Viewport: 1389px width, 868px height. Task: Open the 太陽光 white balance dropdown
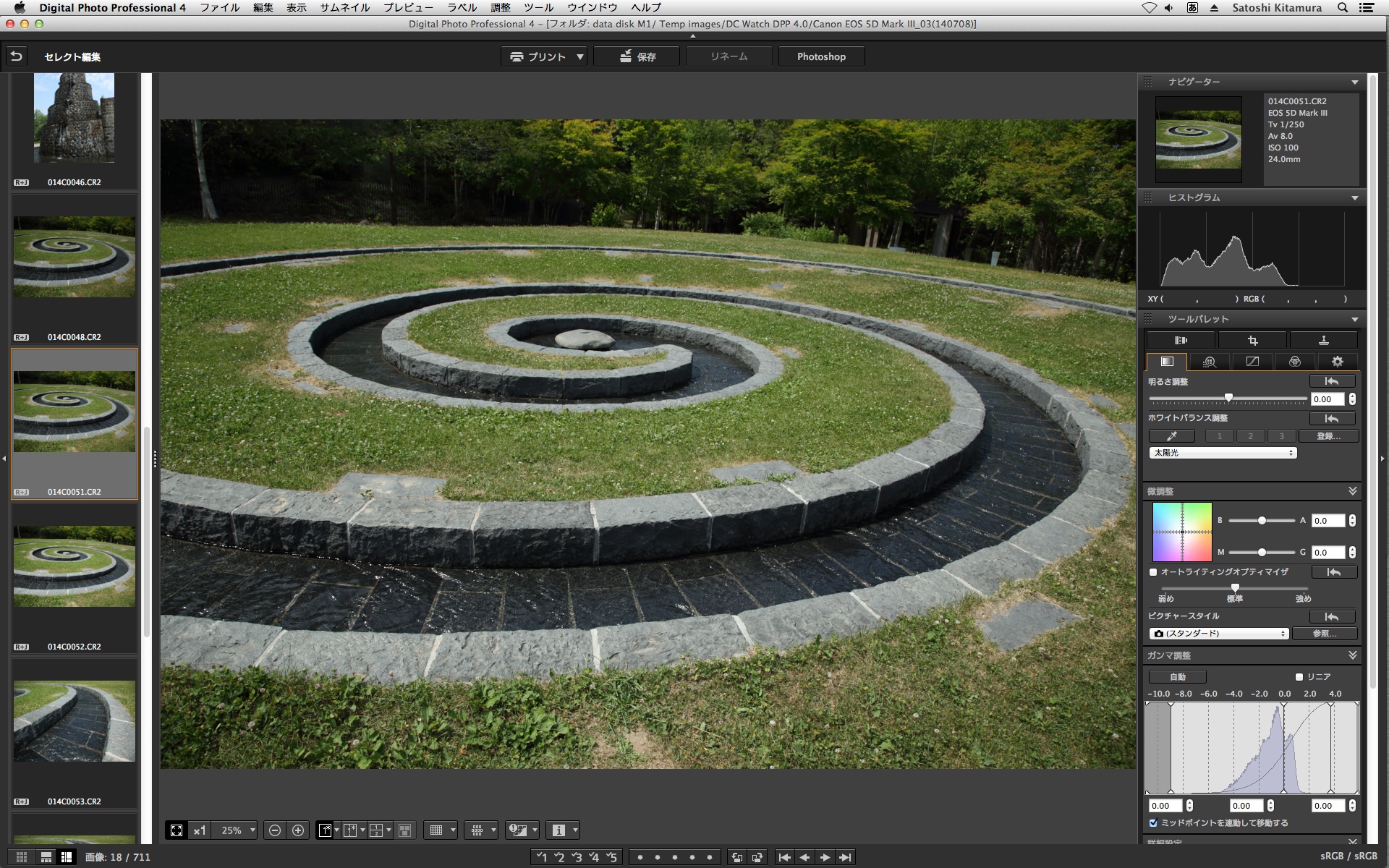[1223, 453]
